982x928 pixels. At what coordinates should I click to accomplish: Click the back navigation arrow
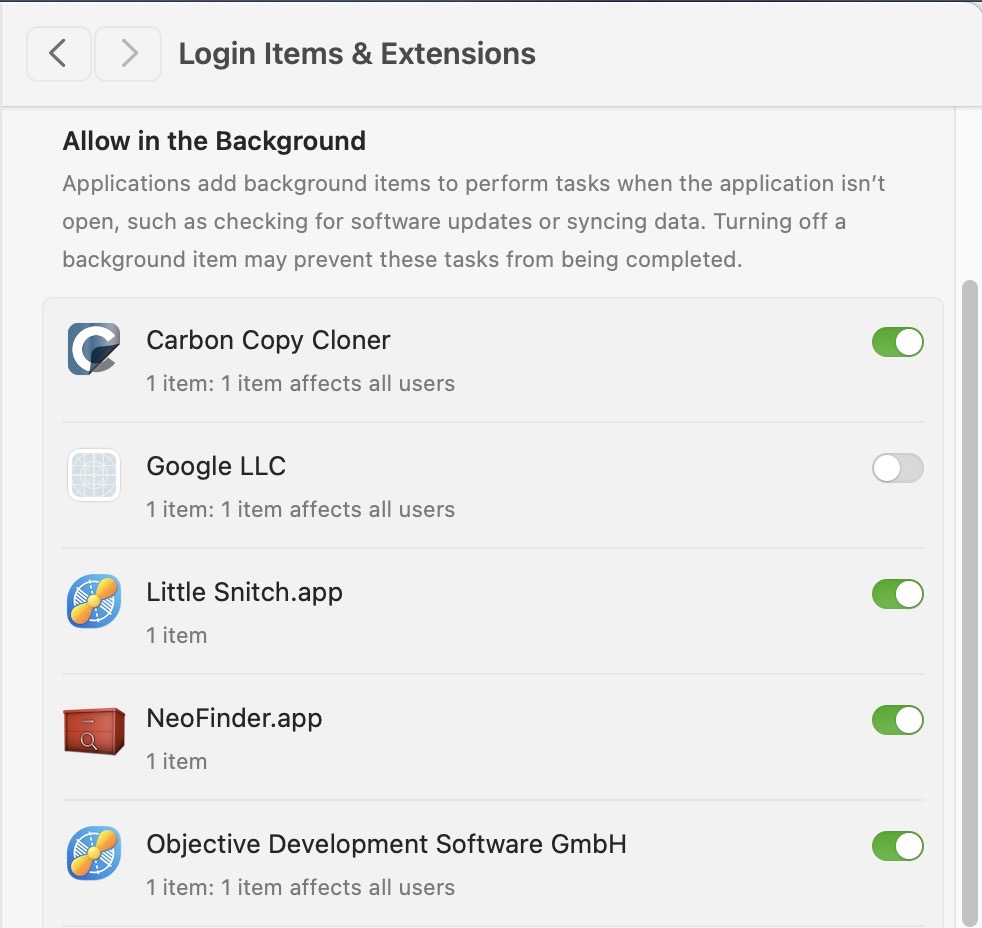(58, 54)
